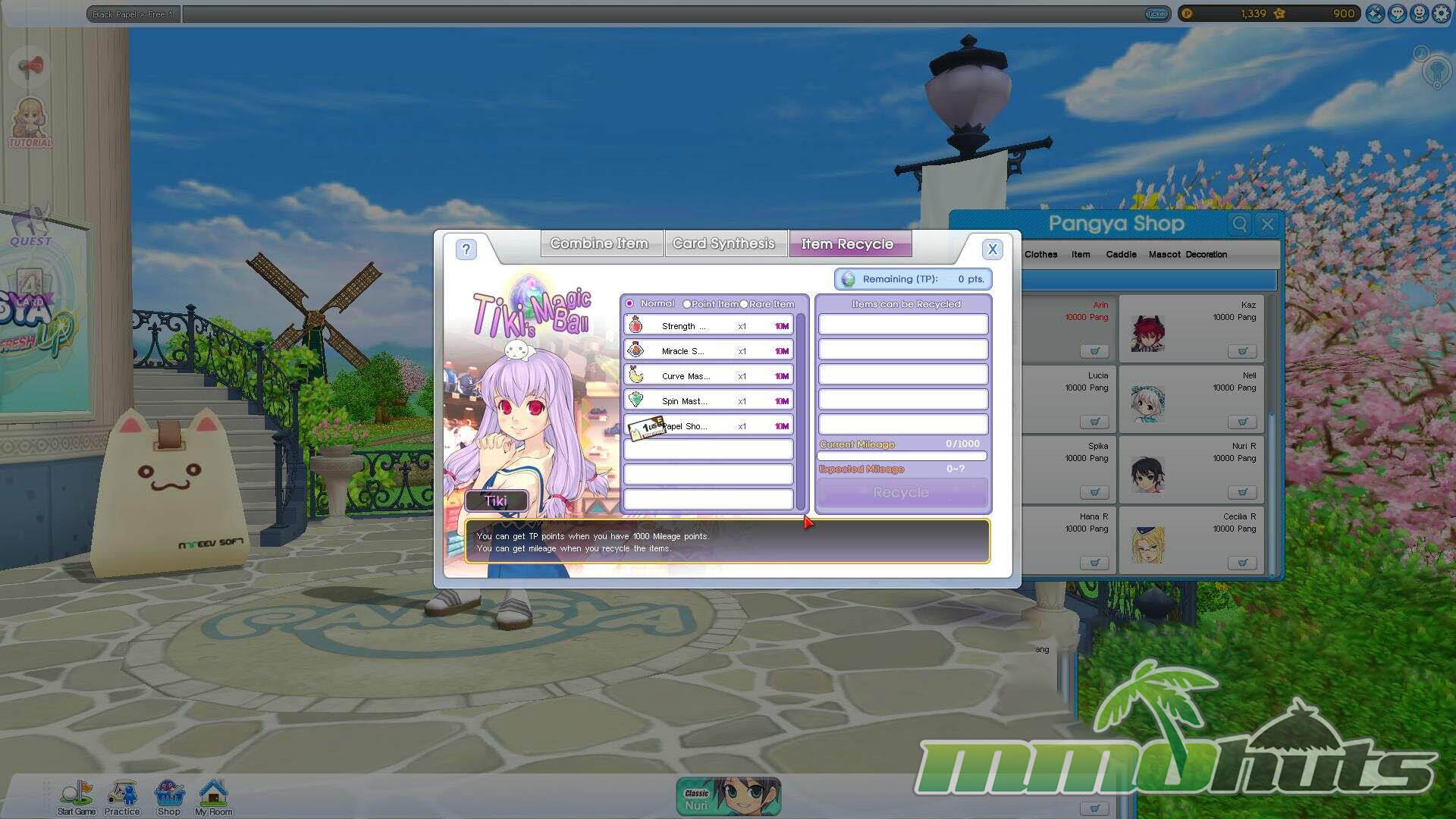Open the chat bubble icon in top bar
Viewport: 1456px width, 819px height.
1397,14
